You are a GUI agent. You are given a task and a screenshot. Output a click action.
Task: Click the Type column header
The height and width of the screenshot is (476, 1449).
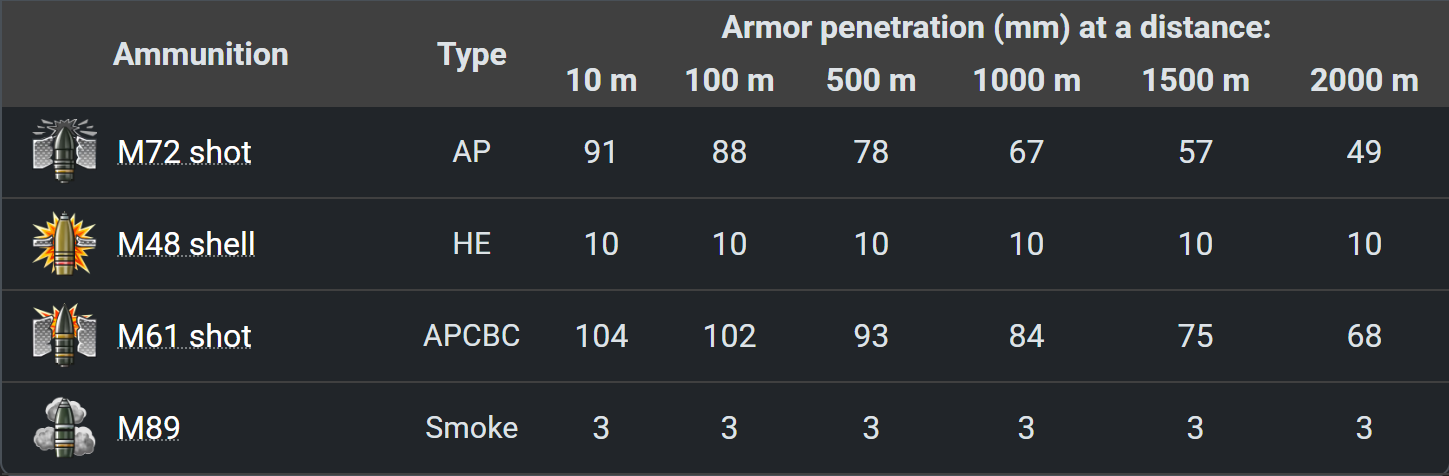coord(472,54)
